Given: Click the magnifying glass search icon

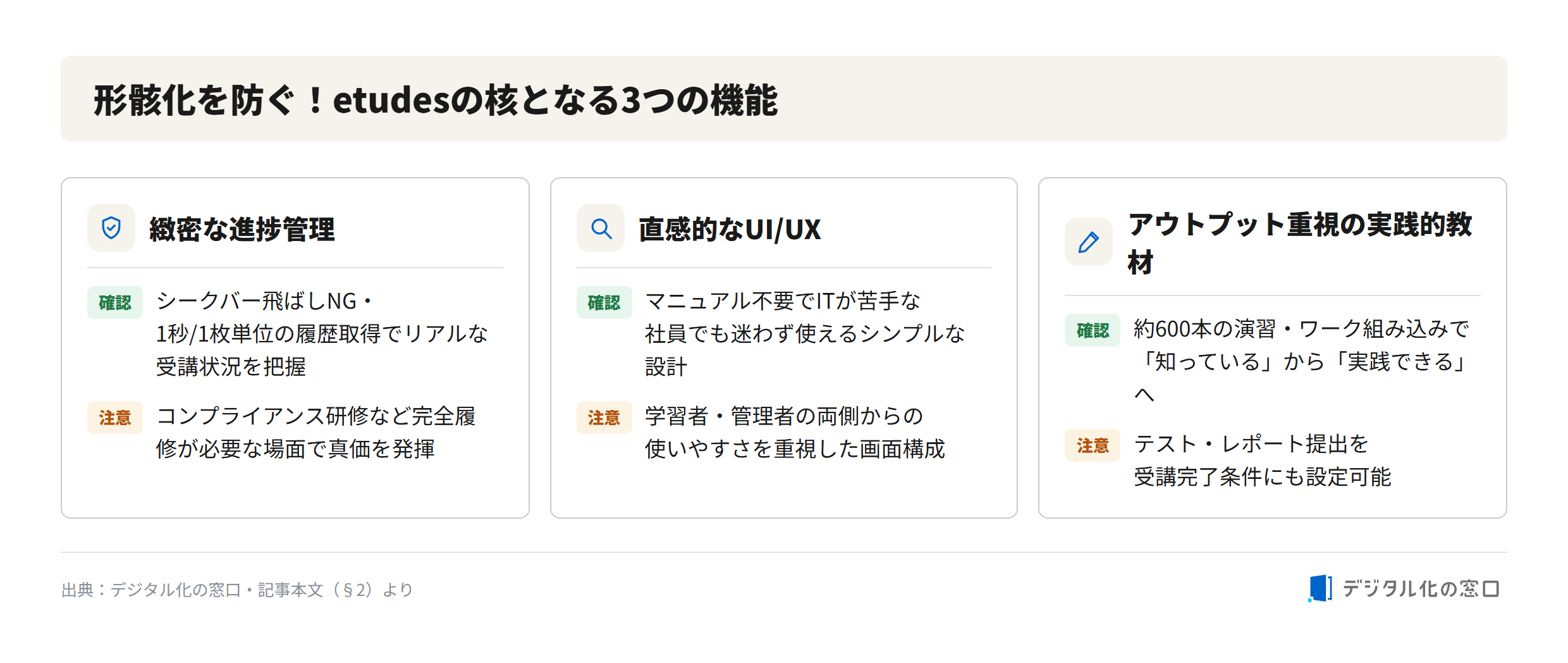Looking at the screenshot, I should click(x=601, y=228).
